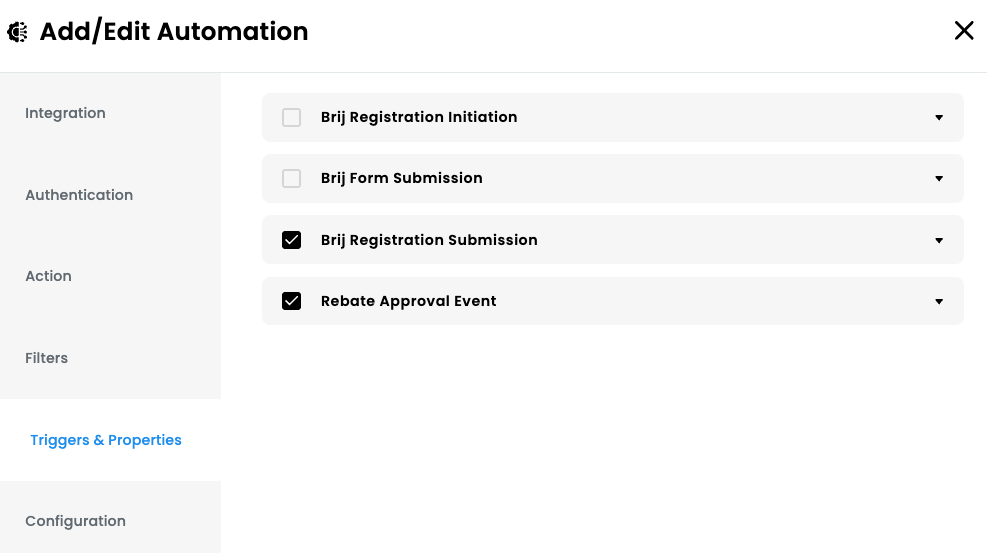This screenshot has width=987, height=553.
Task: Uncheck the Brij Registration Submission checkbox
Action: point(291,240)
